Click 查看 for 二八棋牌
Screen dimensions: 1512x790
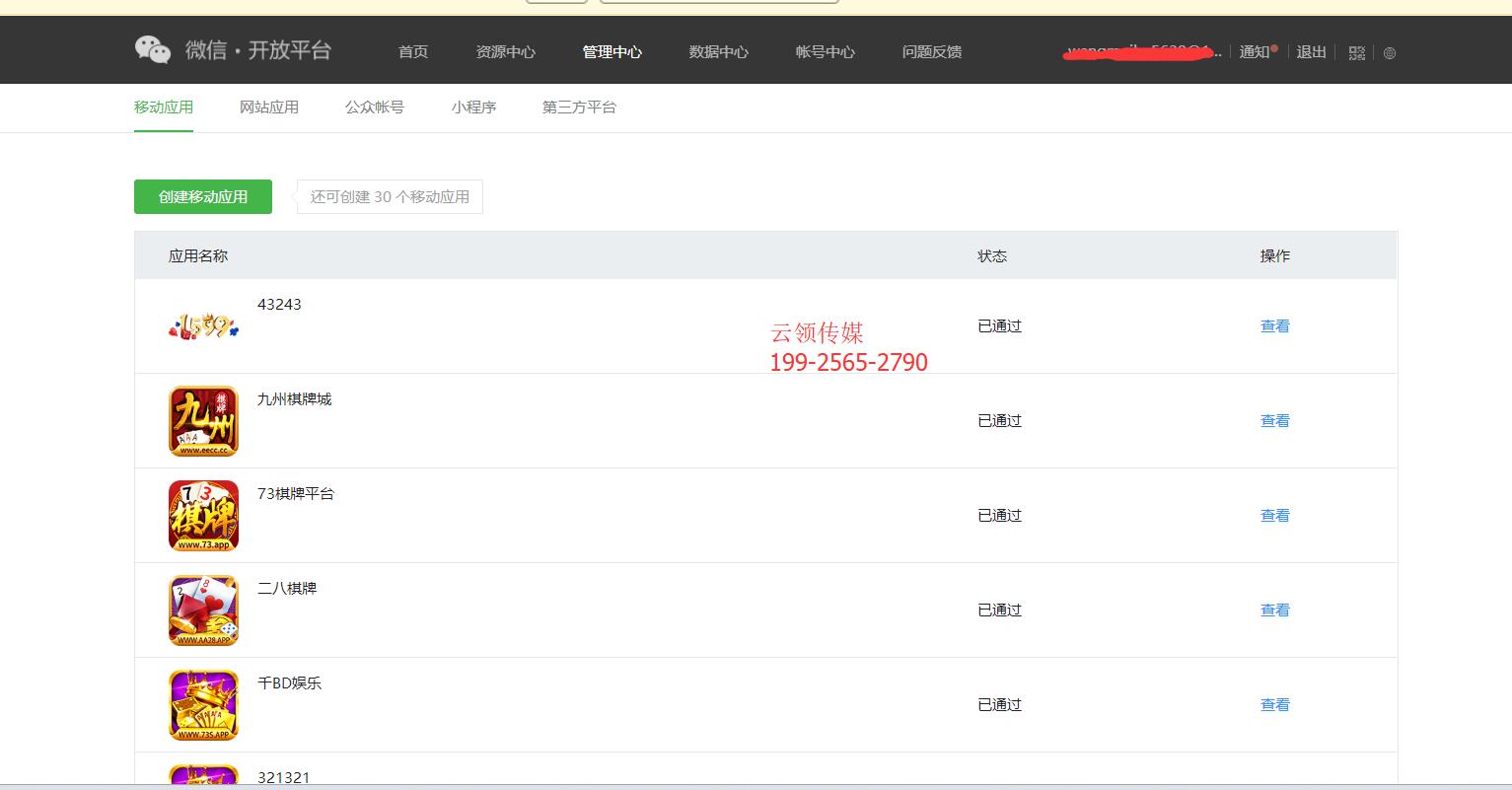[1275, 610]
